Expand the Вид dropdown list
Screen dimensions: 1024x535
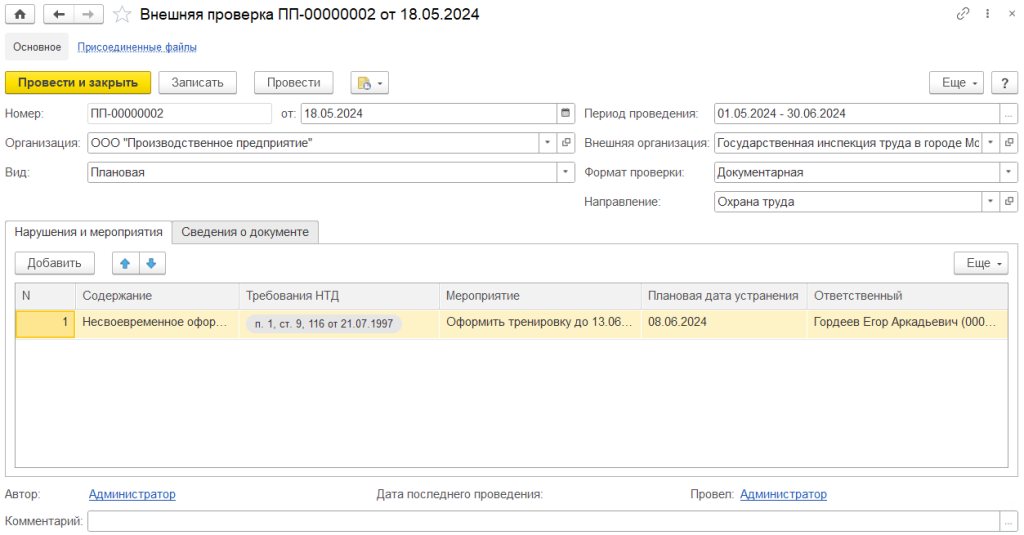coord(566,172)
